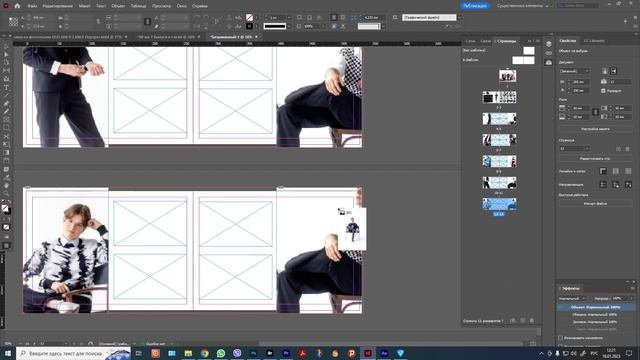This screenshot has width=640, height=360.
Task: Click the rulers toggle icon in Properties panel
Action: click(603, 171)
